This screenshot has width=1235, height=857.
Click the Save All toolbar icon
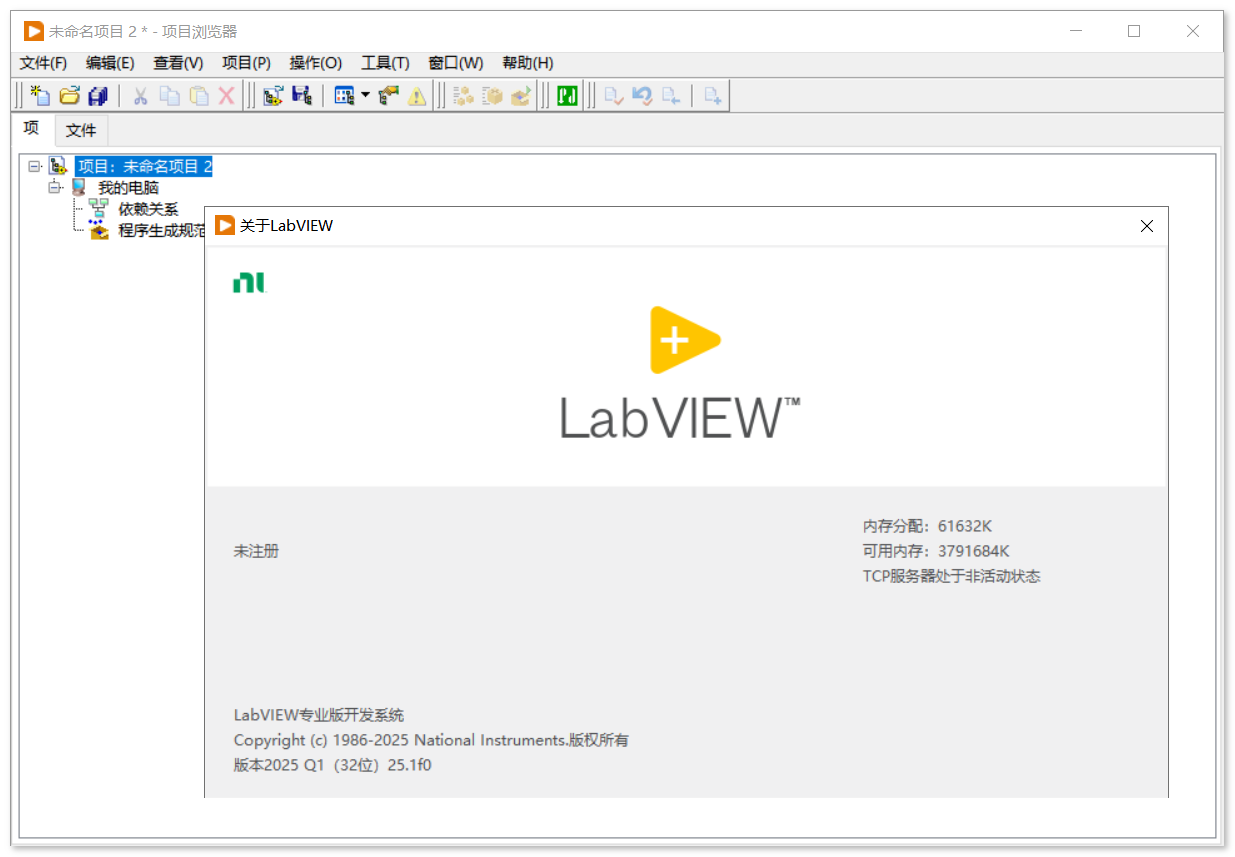[98, 96]
